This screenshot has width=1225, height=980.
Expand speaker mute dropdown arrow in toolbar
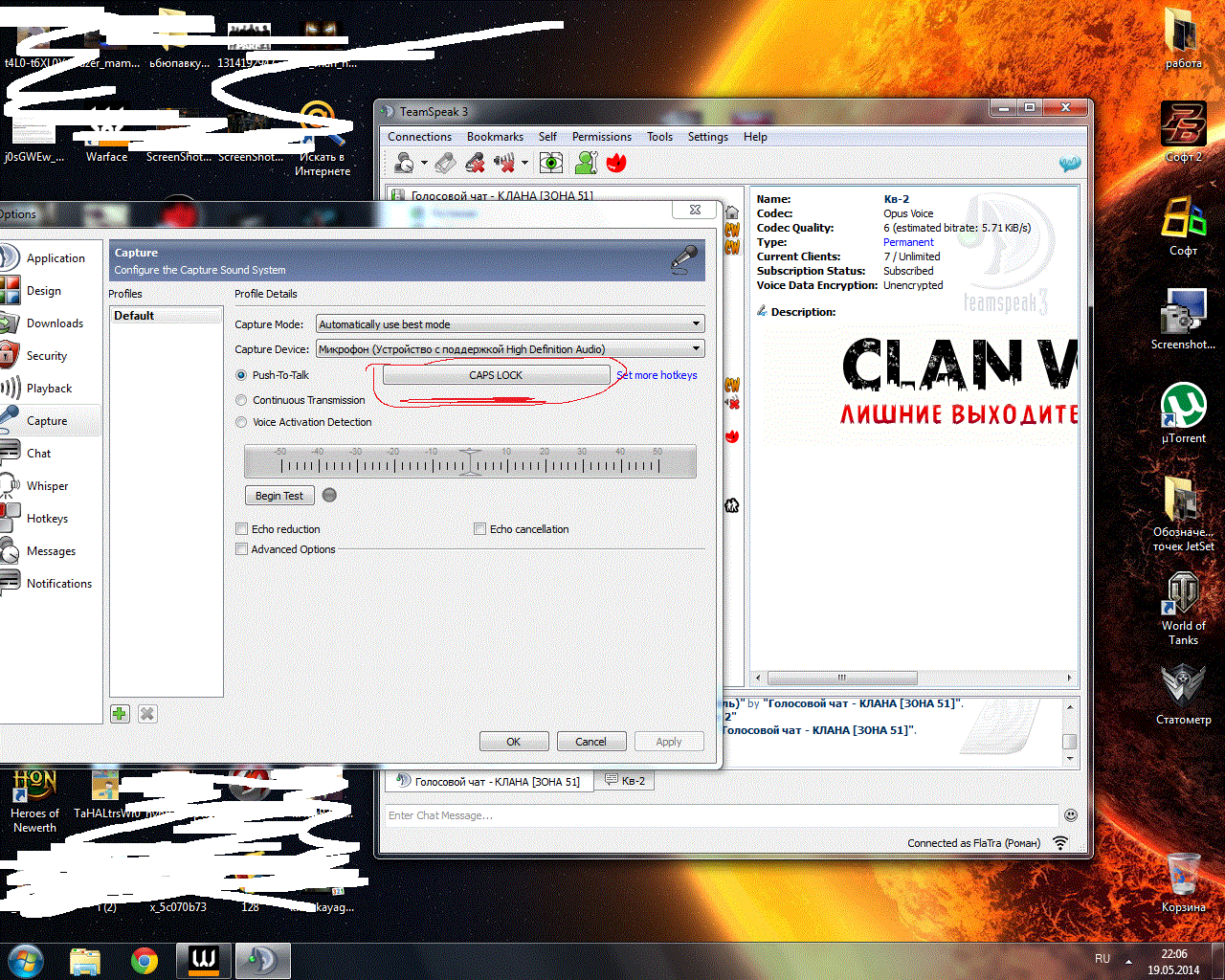tap(524, 163)
